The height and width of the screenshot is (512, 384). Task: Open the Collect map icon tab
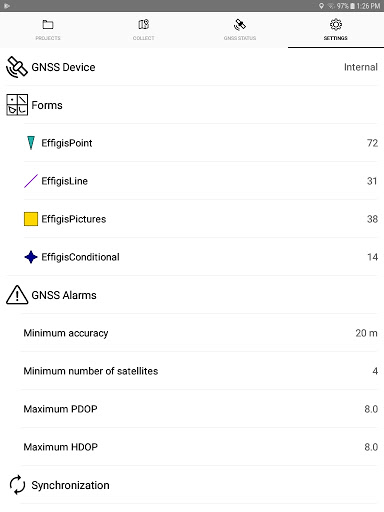click(x=144, y=25)
